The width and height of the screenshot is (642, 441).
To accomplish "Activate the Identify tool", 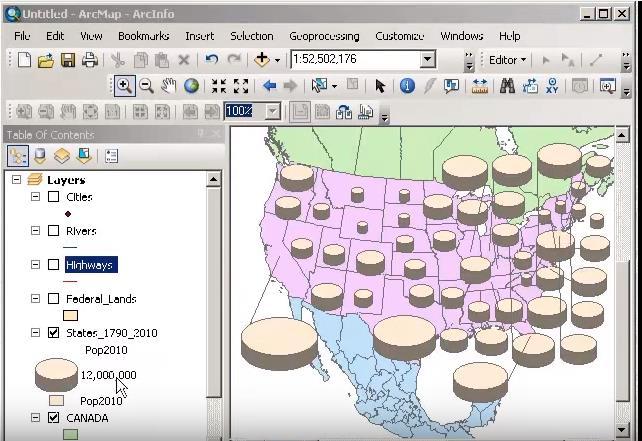I will [407, 86].
